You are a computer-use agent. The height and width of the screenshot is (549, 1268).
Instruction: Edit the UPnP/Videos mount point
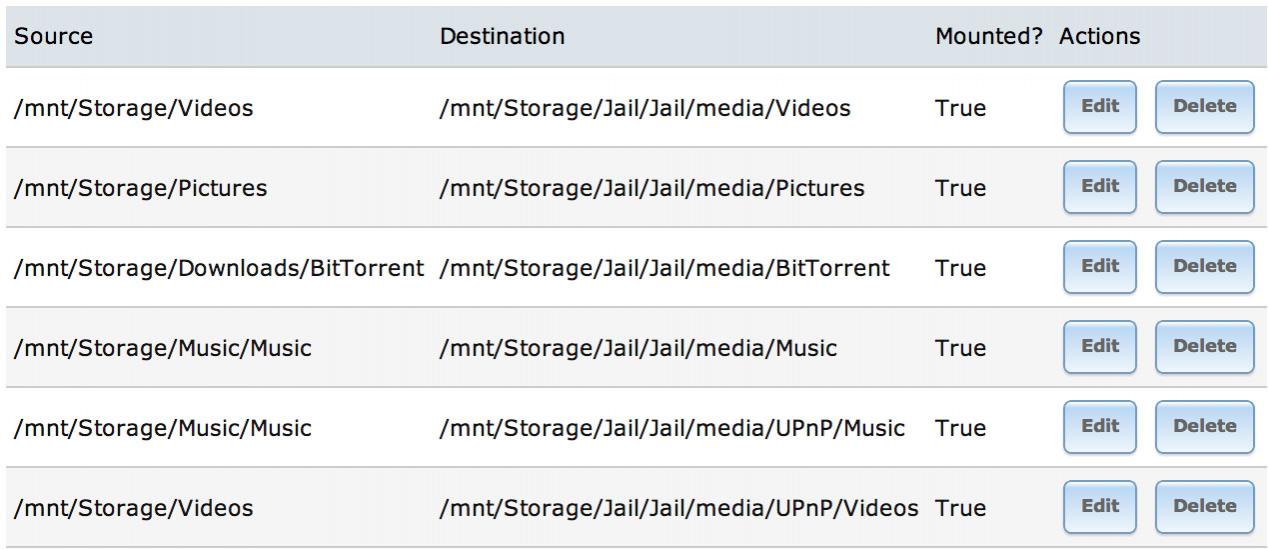(x=1100, y=507)
